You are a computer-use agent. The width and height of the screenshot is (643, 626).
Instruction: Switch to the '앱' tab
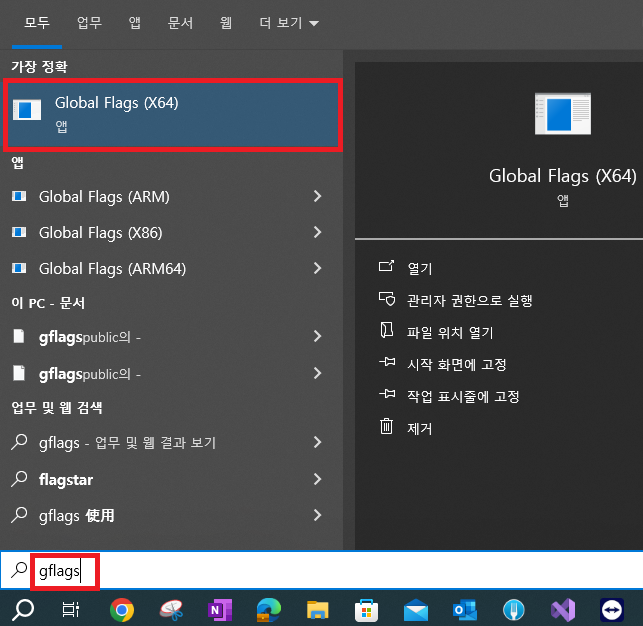coord(135,23)
